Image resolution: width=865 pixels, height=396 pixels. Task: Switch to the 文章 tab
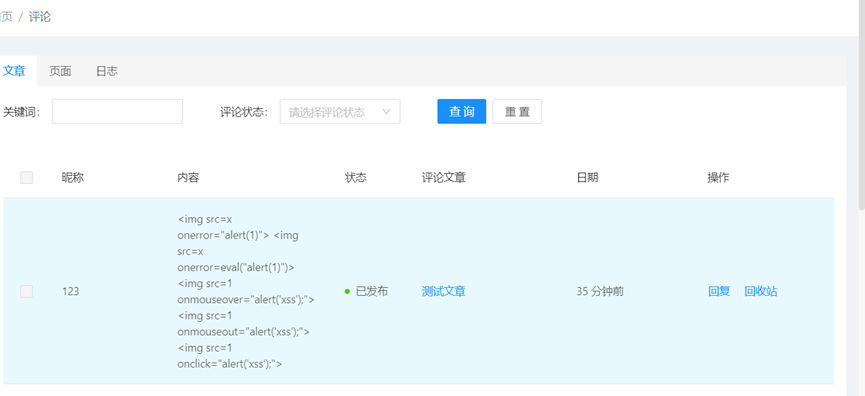click(14, 71)
